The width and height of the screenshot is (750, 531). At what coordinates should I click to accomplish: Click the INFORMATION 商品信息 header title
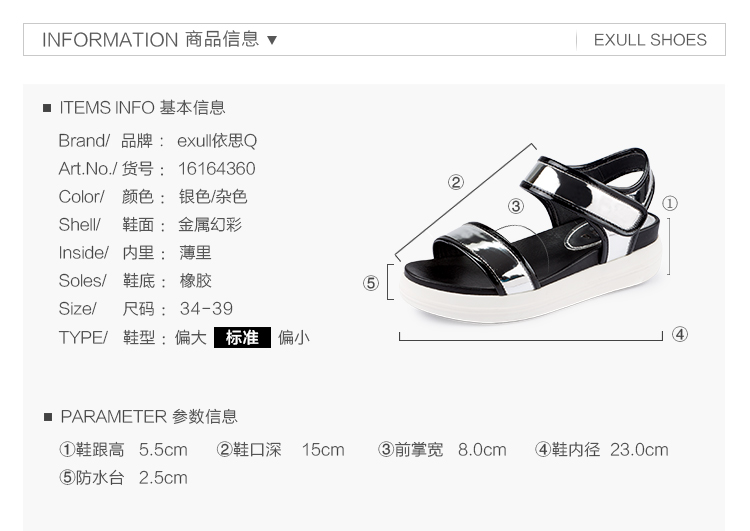[x=151, y=39]
